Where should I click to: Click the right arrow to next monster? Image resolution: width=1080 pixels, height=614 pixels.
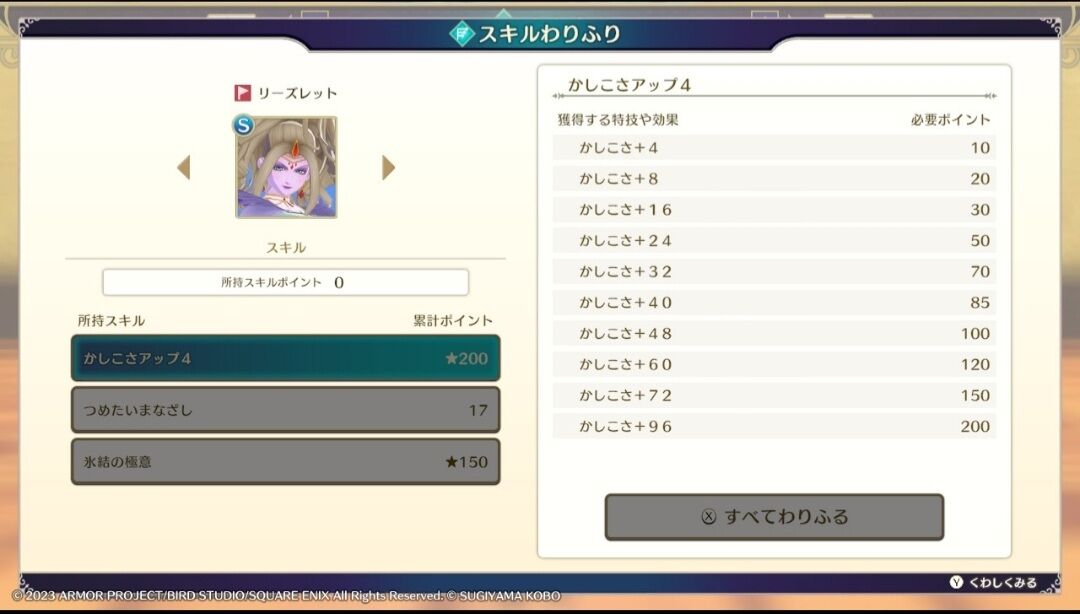point(388,167)
